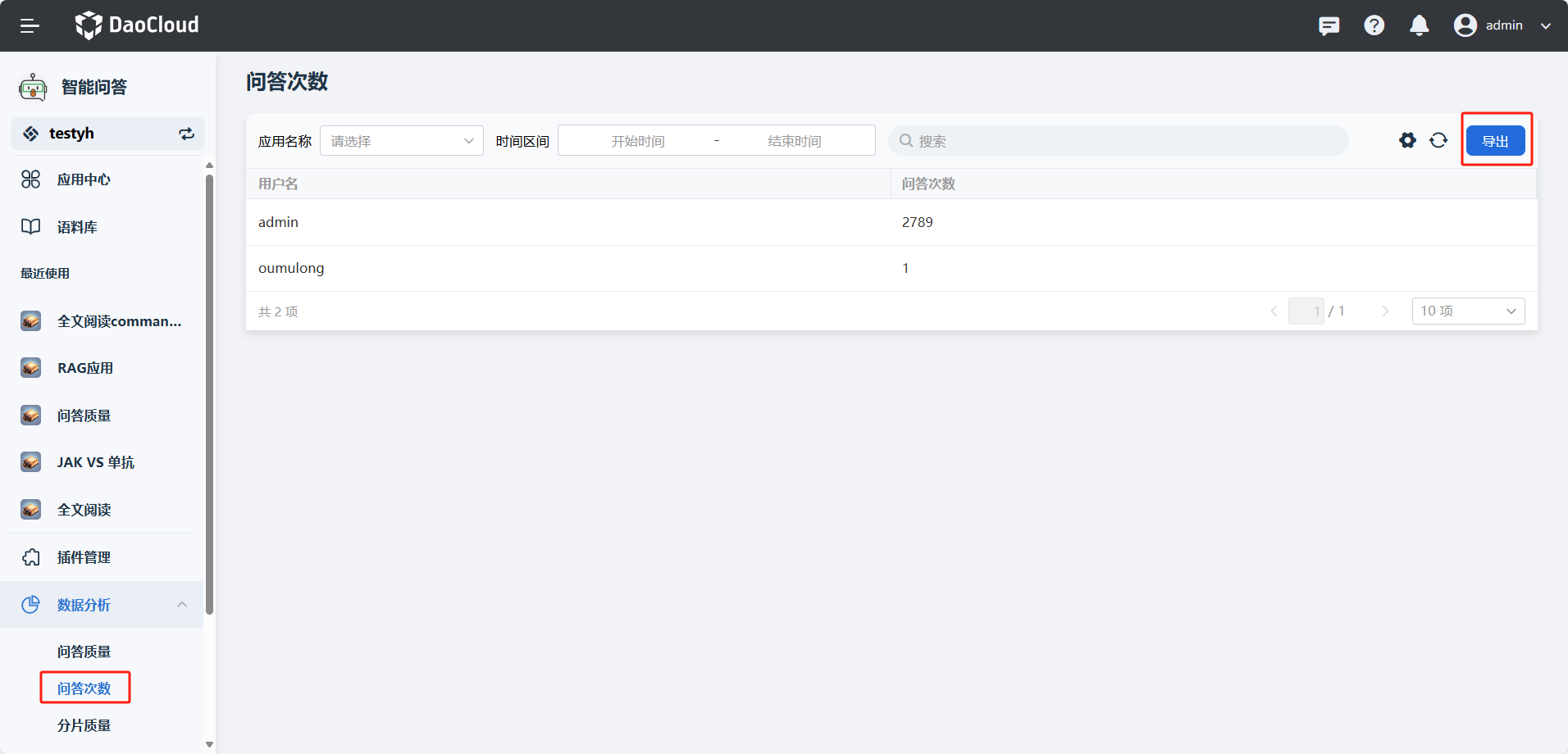Go to 应用中心 in sidebar
This screenshot has width=1568, height=754.
click(84, 179)
